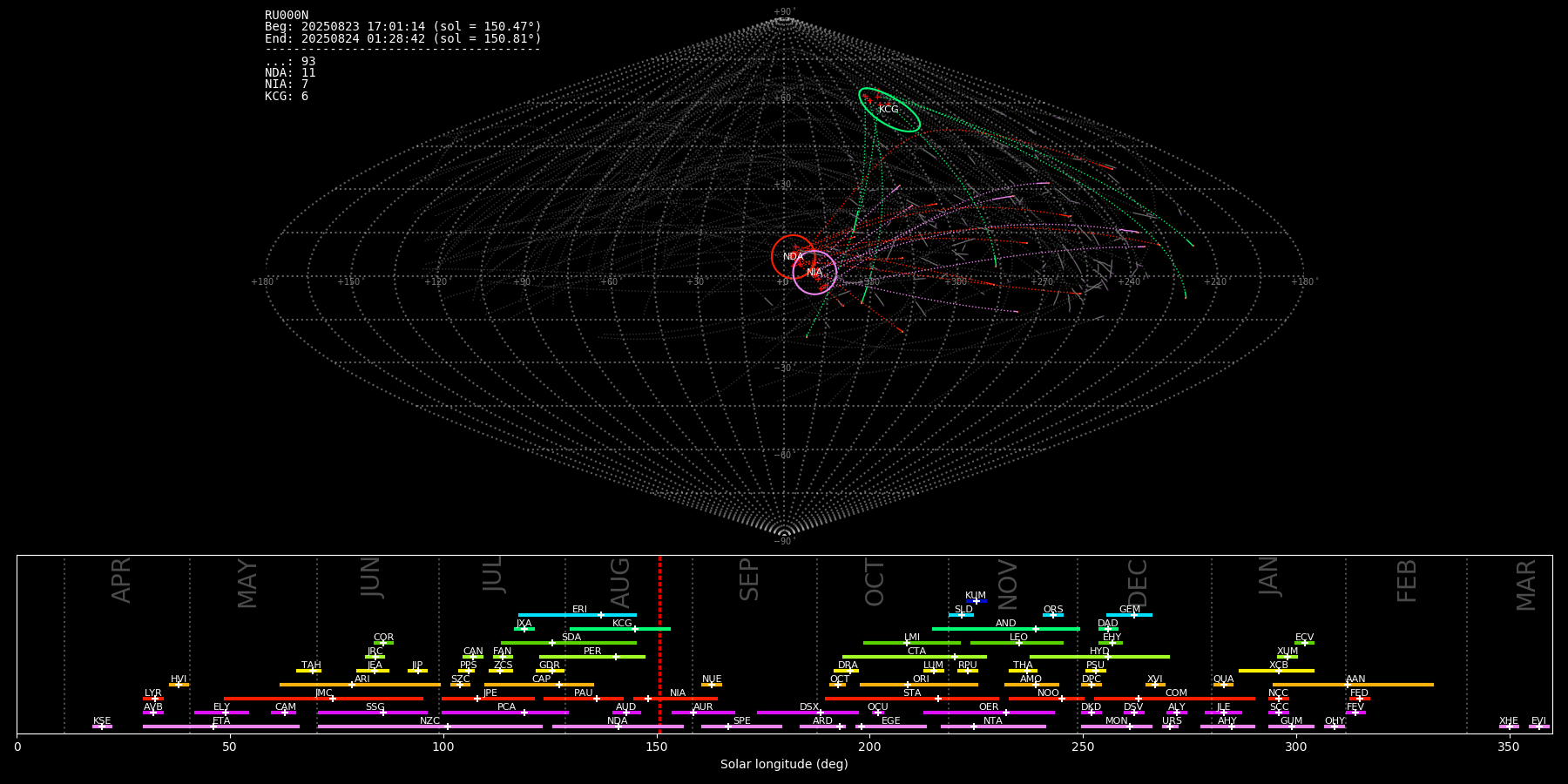
Task: Click the COM shower label
Action: 1176,693
